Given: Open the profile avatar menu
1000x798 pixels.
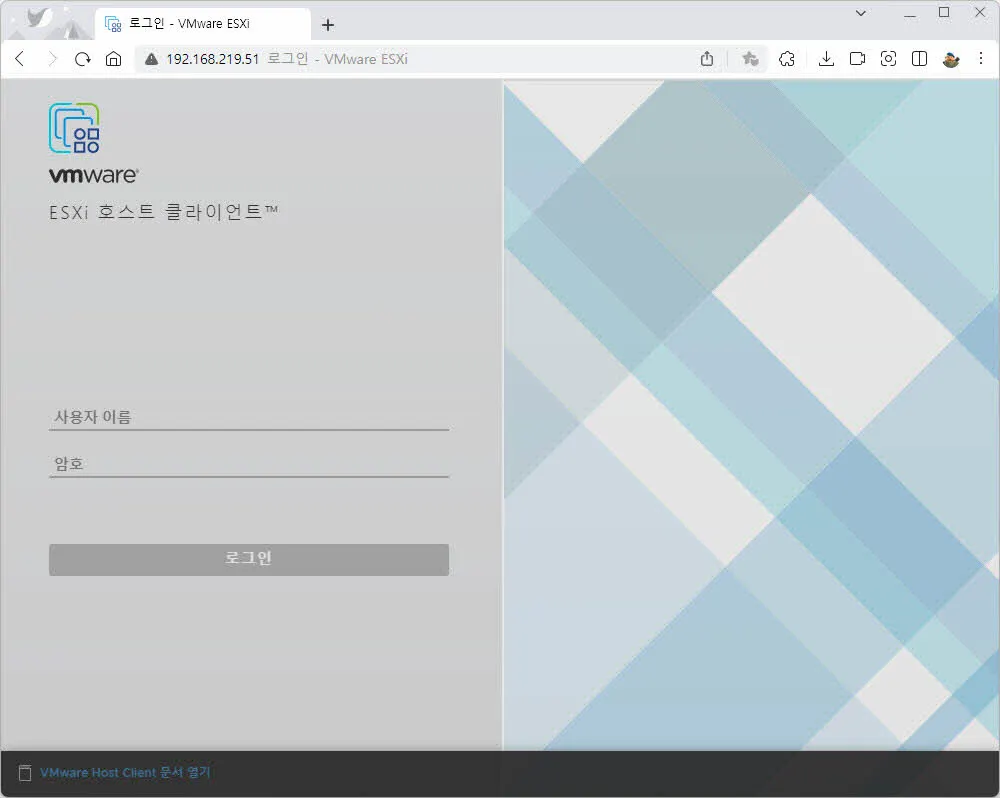Looking at the screenshot, I should point(951,59).
